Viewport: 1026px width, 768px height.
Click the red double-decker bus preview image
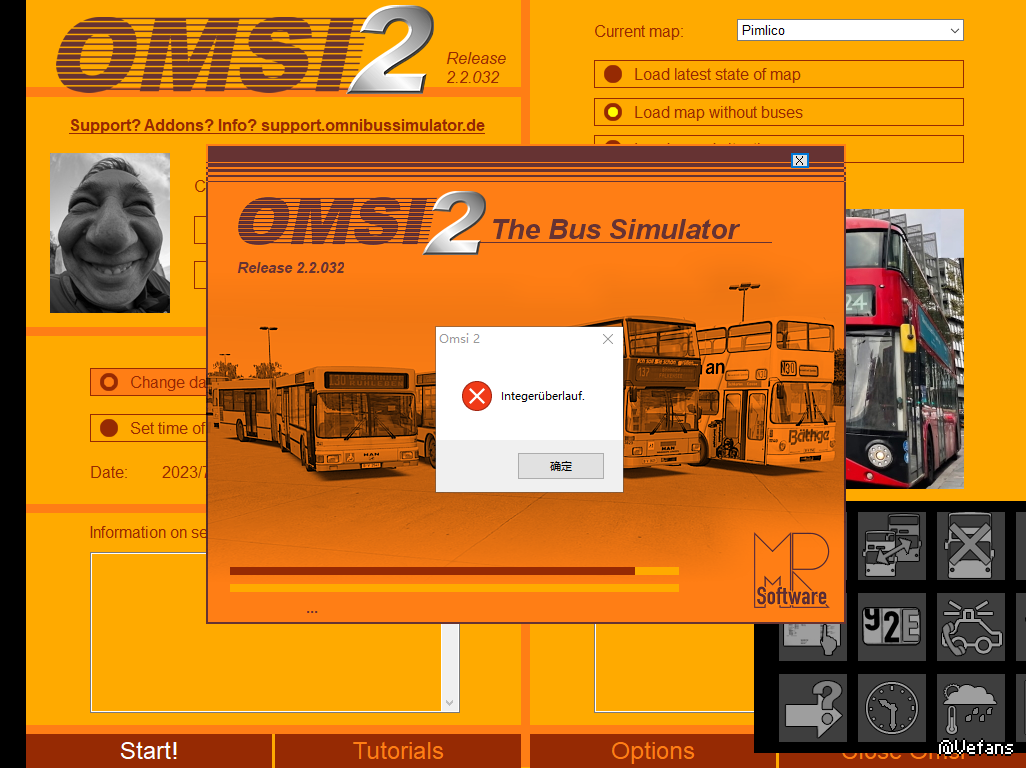click(904, 349)
